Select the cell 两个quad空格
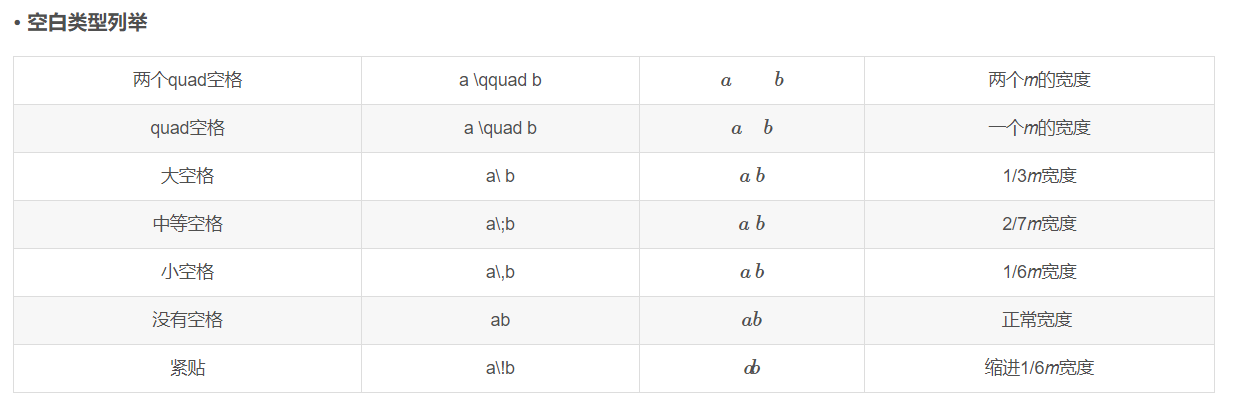 (187, 80)
